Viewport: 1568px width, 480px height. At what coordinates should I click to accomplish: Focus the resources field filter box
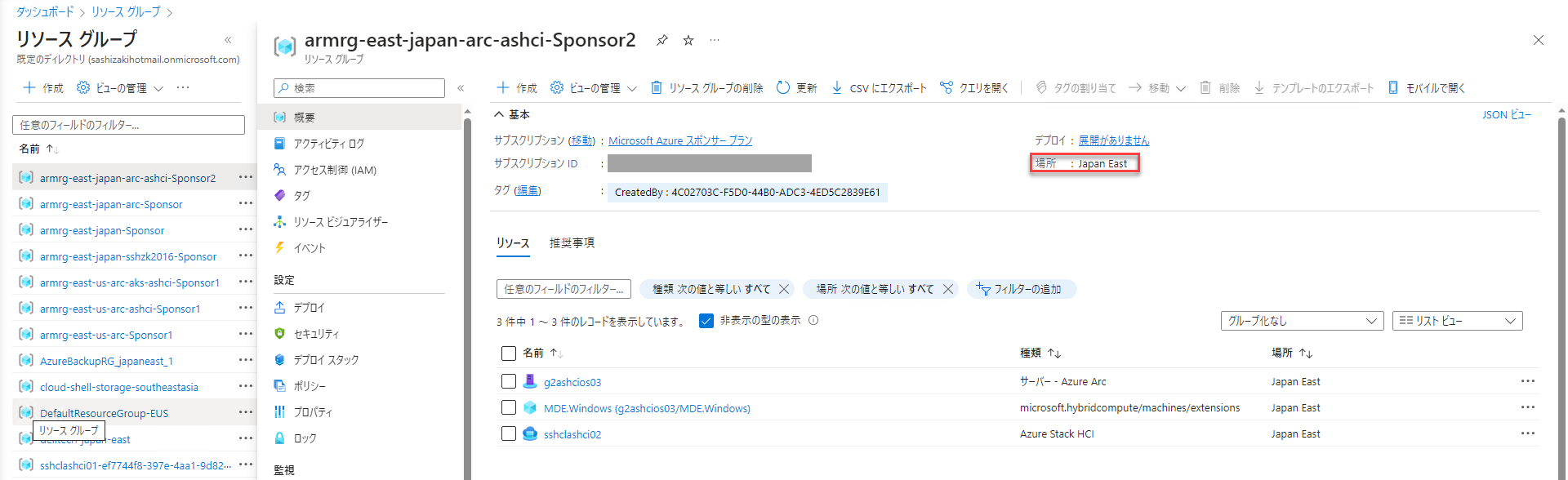pos(563,289)
